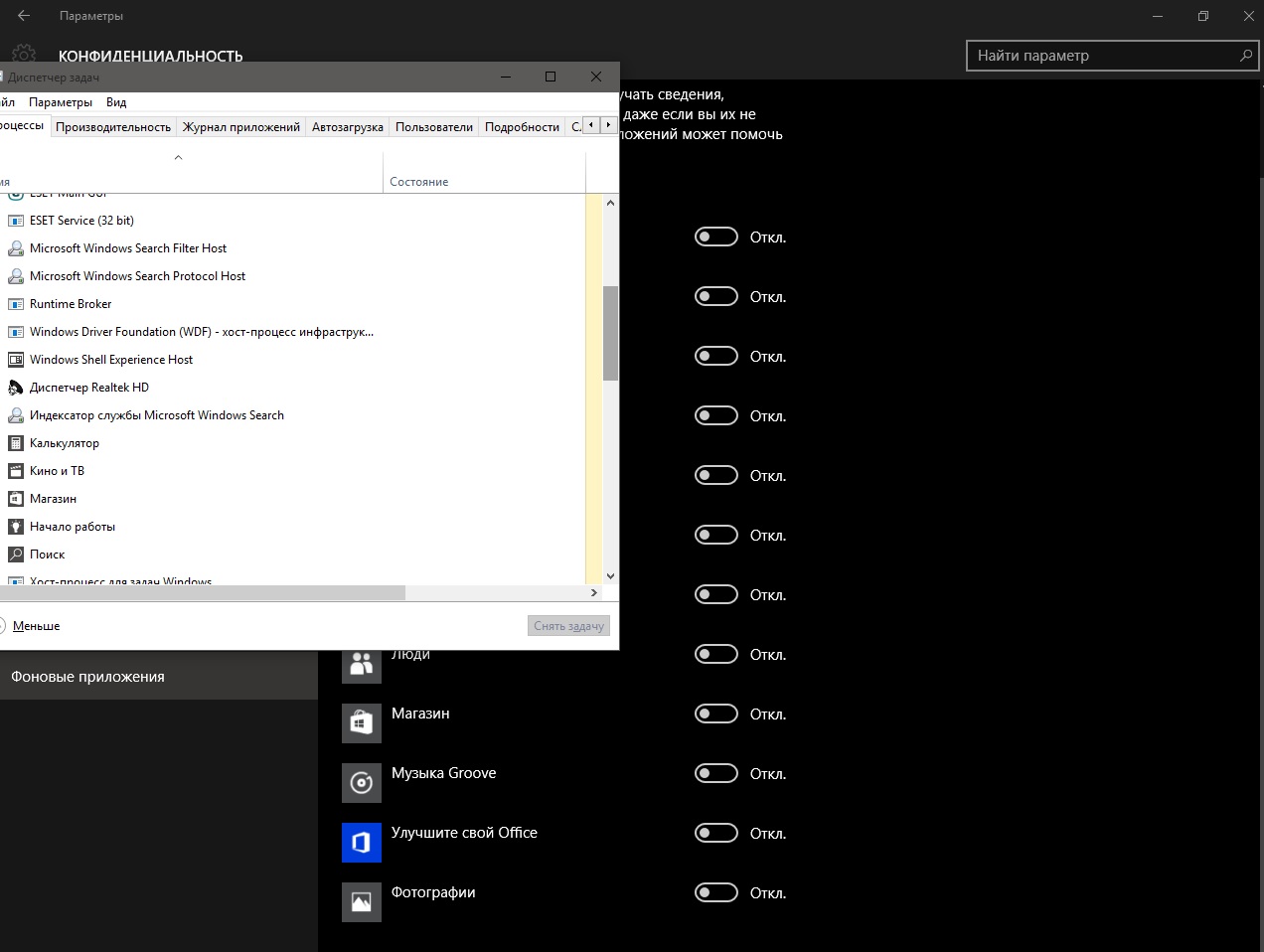Click the Microsoft Windows Search Filter Host icon
This screenshot has width=1264, height=952.
pyautogui.click(x=16, y=248)
